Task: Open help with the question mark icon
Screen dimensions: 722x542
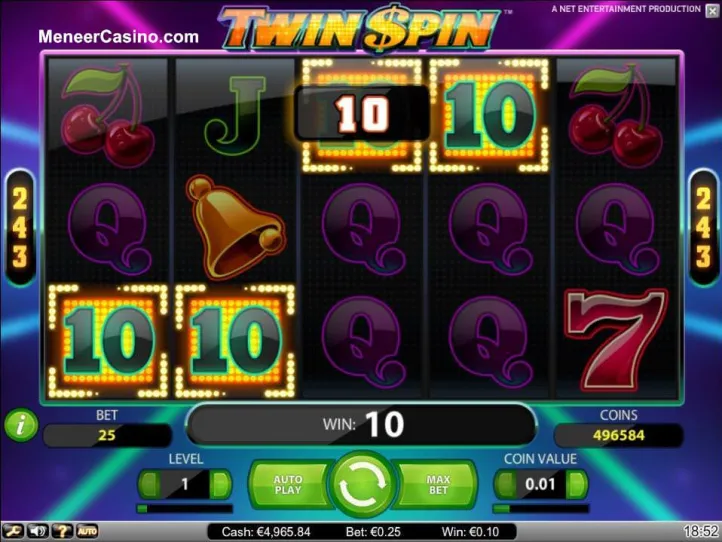Action: 62,532
